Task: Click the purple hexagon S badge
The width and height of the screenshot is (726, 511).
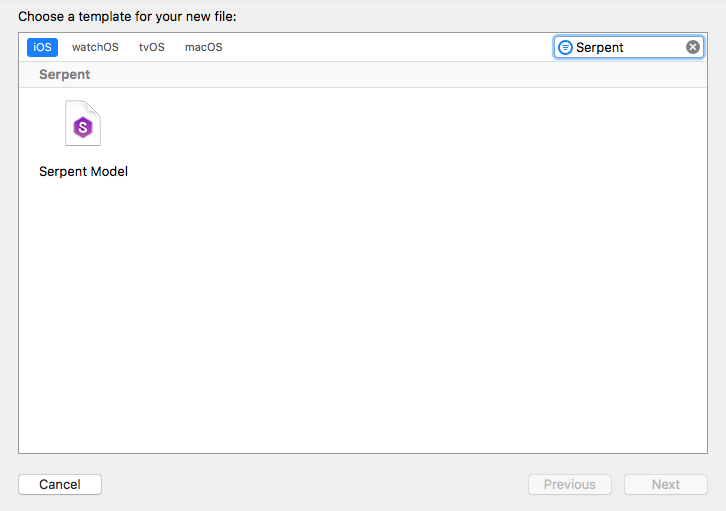Action: [x=84, y=127]
